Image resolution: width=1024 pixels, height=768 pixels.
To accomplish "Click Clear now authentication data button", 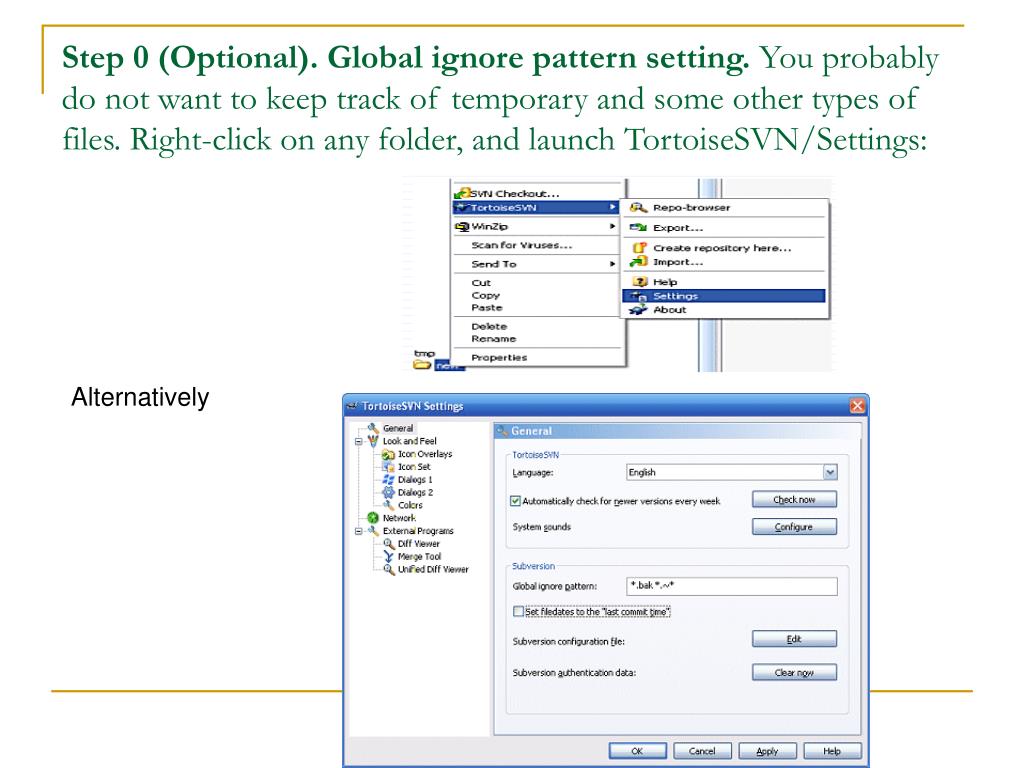I will [794, 673].
